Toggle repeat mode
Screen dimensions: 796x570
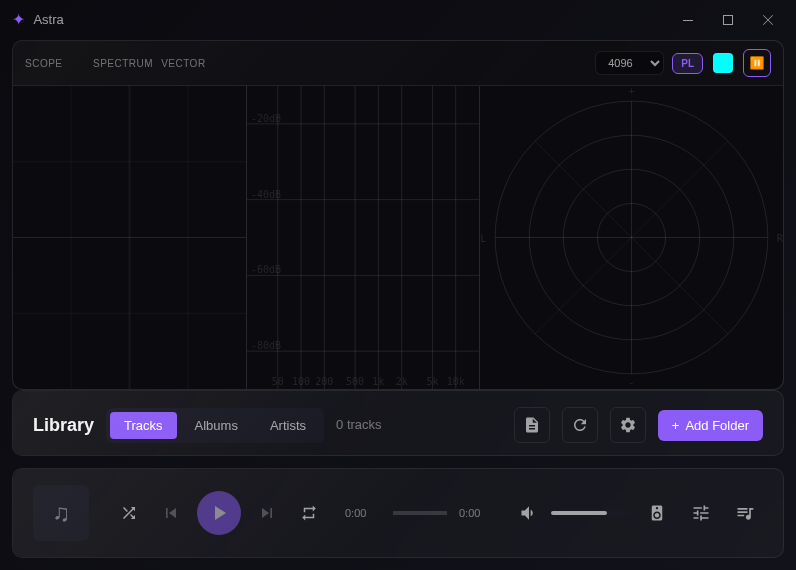click(x=309, y=513)
